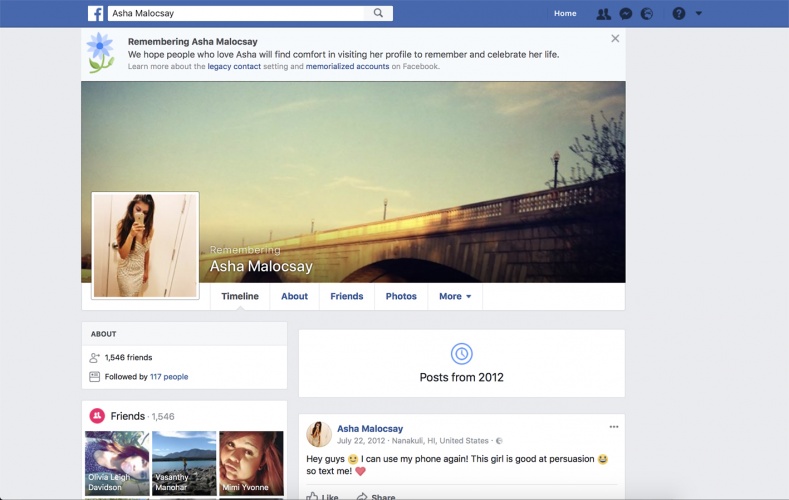The height and width of the screenshot is (500, 789).
Task: Click the post privacy globe icon
Action: [x=499, y=441]
